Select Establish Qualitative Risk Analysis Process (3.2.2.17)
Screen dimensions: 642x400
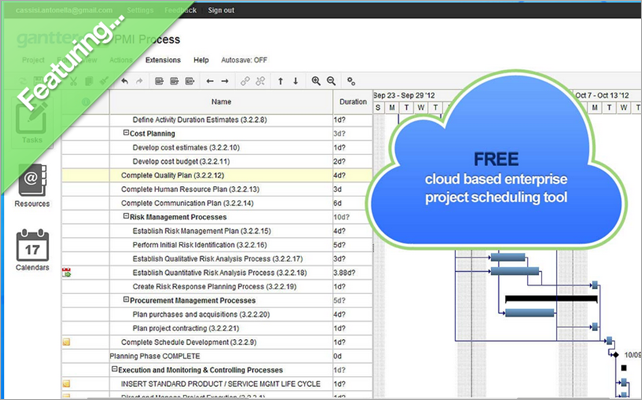[218, 259]
